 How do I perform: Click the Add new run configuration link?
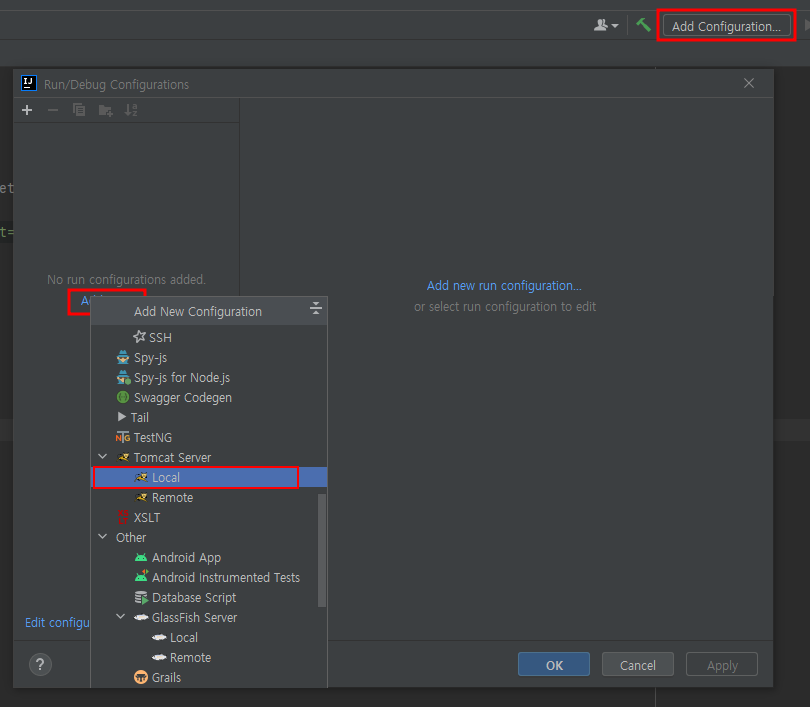point(504,286)
